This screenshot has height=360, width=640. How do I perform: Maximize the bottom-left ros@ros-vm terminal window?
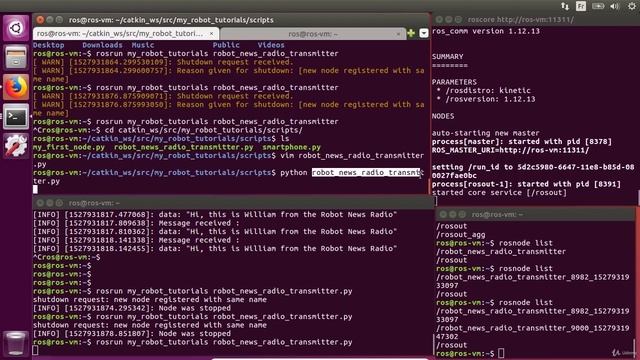59,203
